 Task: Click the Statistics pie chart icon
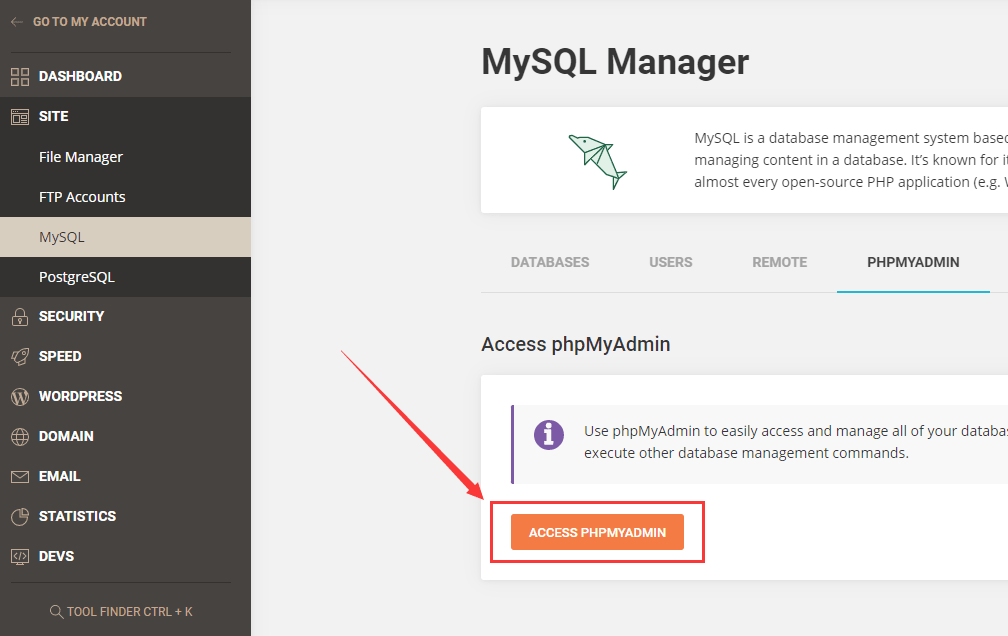click(x=20, y=516)
